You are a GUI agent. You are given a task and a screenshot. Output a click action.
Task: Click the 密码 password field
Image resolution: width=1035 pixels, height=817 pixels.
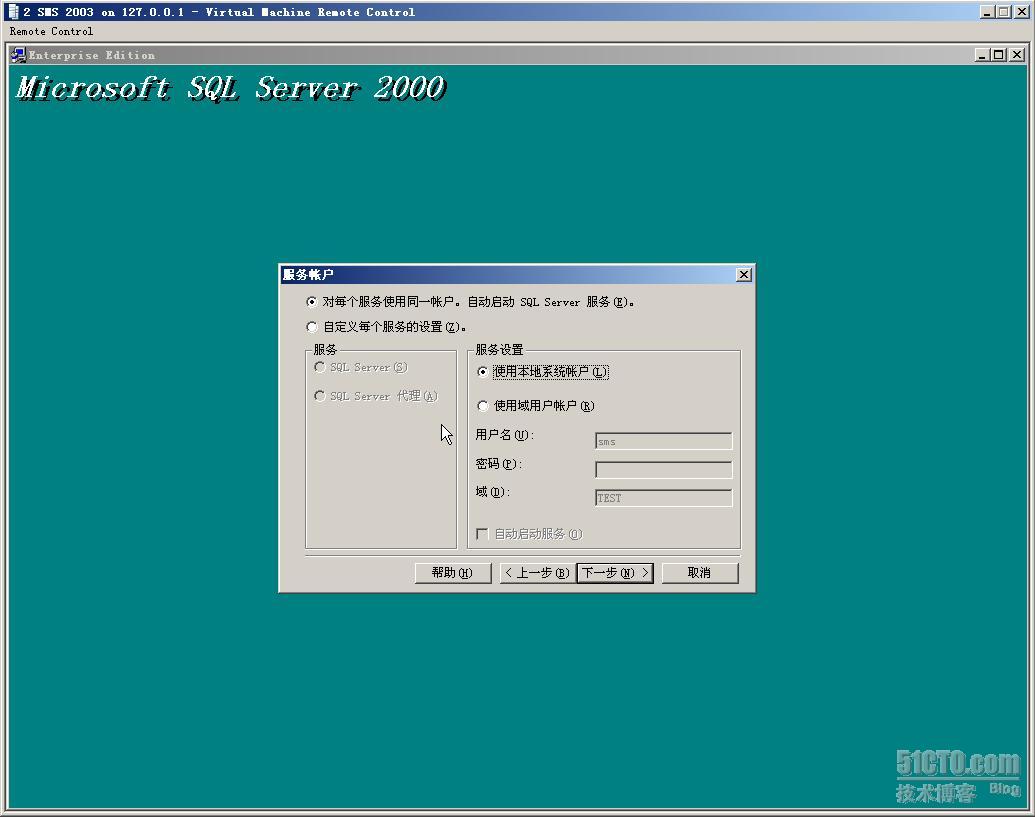[x=663, y=470]
